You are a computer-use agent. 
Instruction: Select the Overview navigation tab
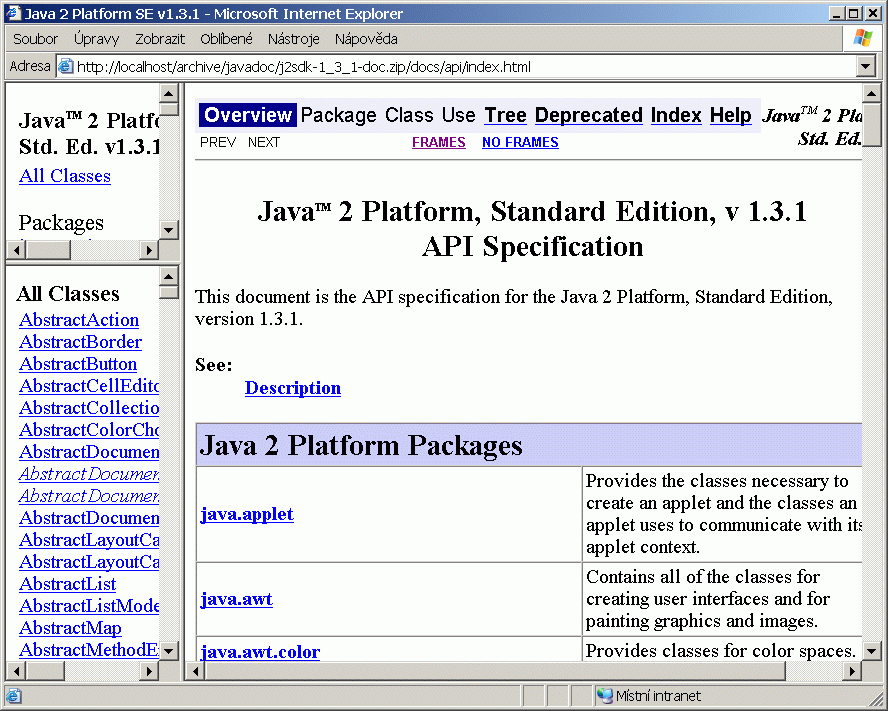click(x=247, y=115)
